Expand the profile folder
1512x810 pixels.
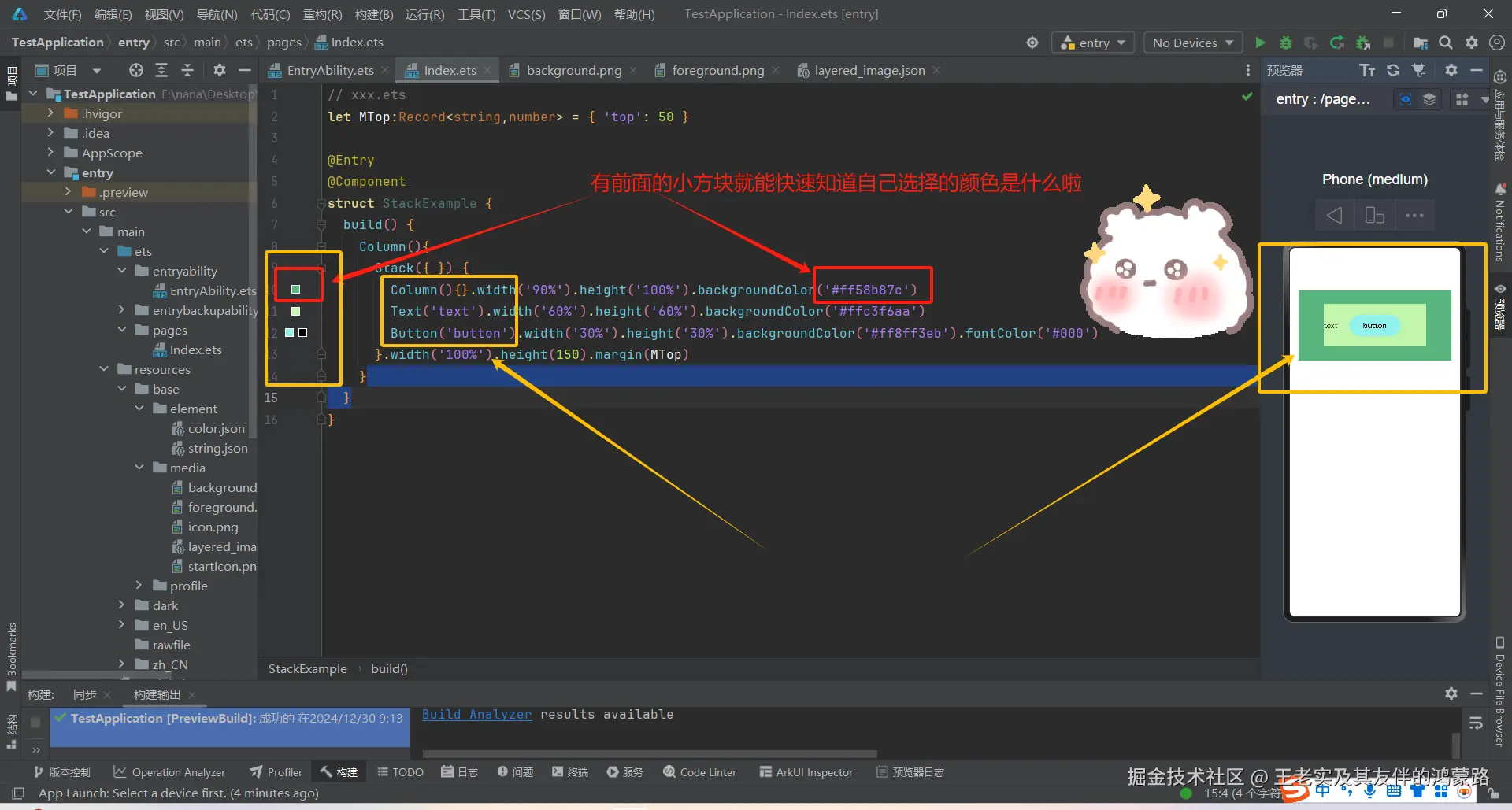[139, 586]
